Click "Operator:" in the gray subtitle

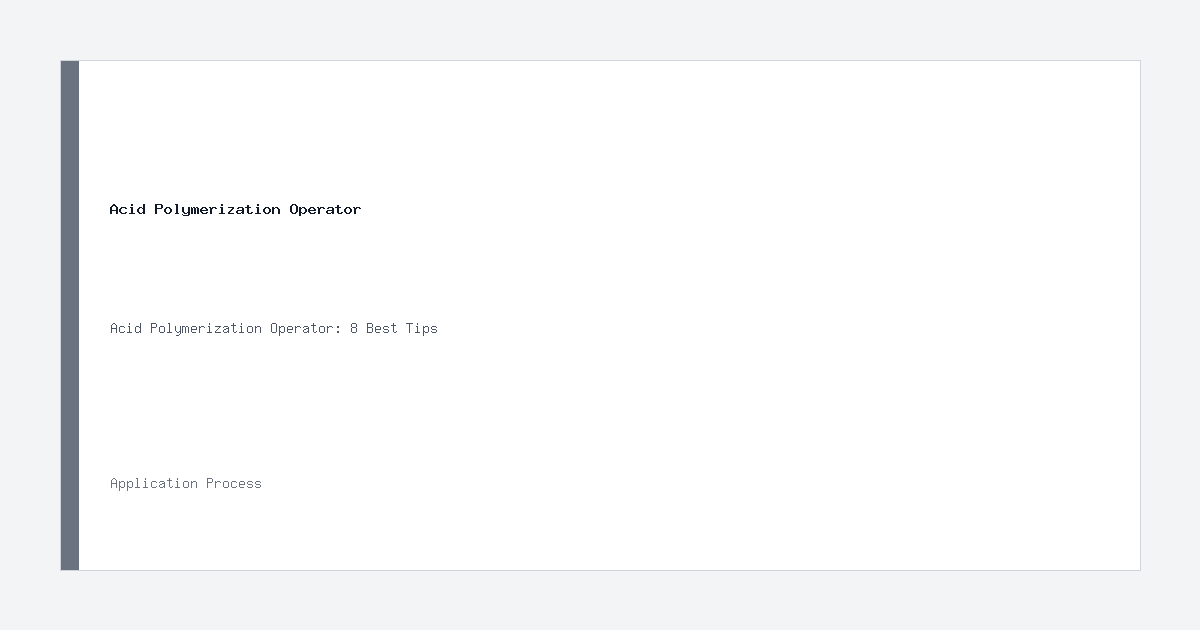(x=306, y=328)
